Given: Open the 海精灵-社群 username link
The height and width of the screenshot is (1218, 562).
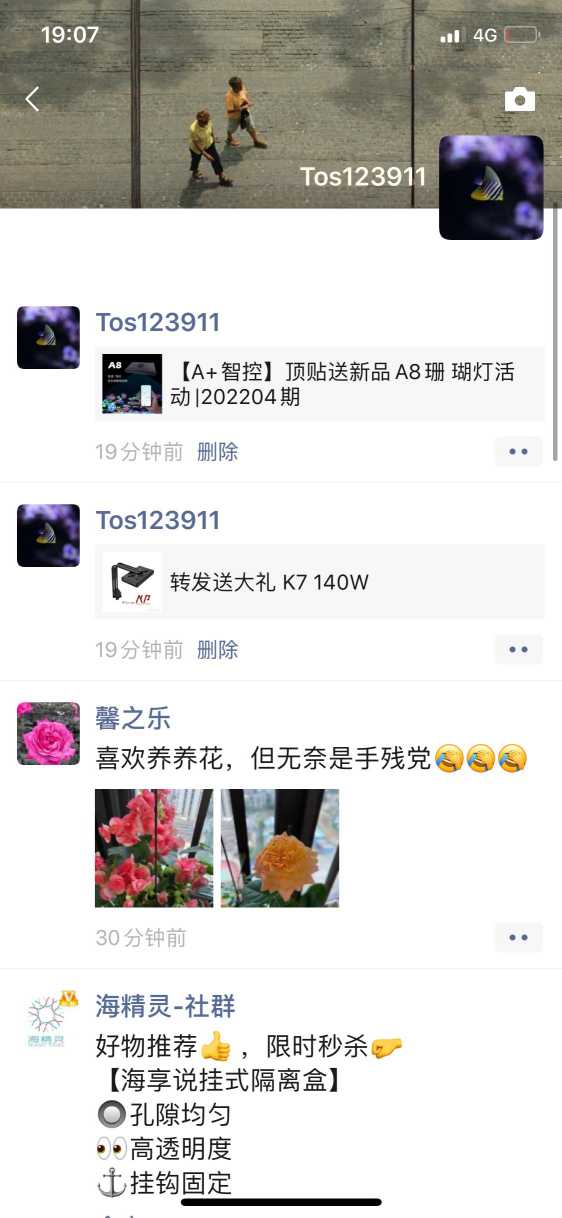Looking at the screenshot, I should 165,1006.
